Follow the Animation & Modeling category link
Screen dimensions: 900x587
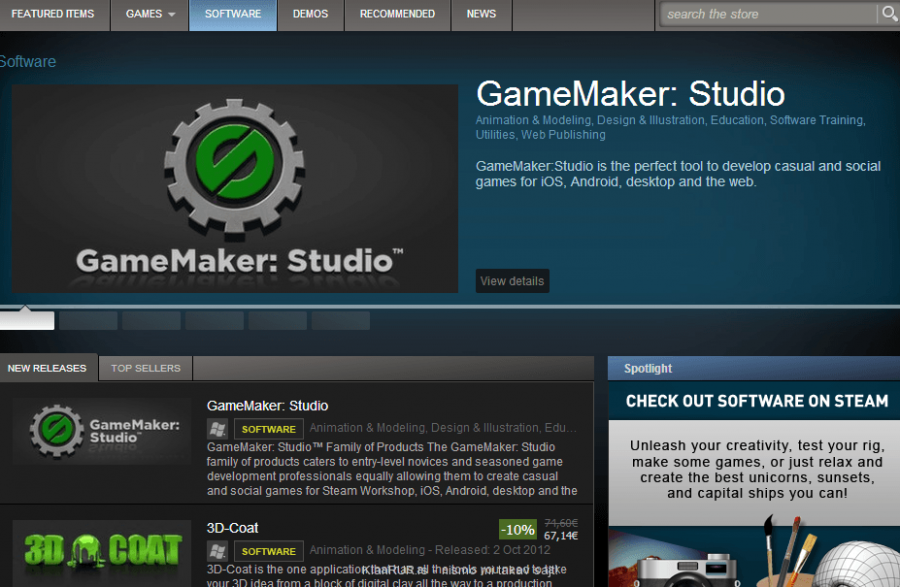(x=533, y=120)
